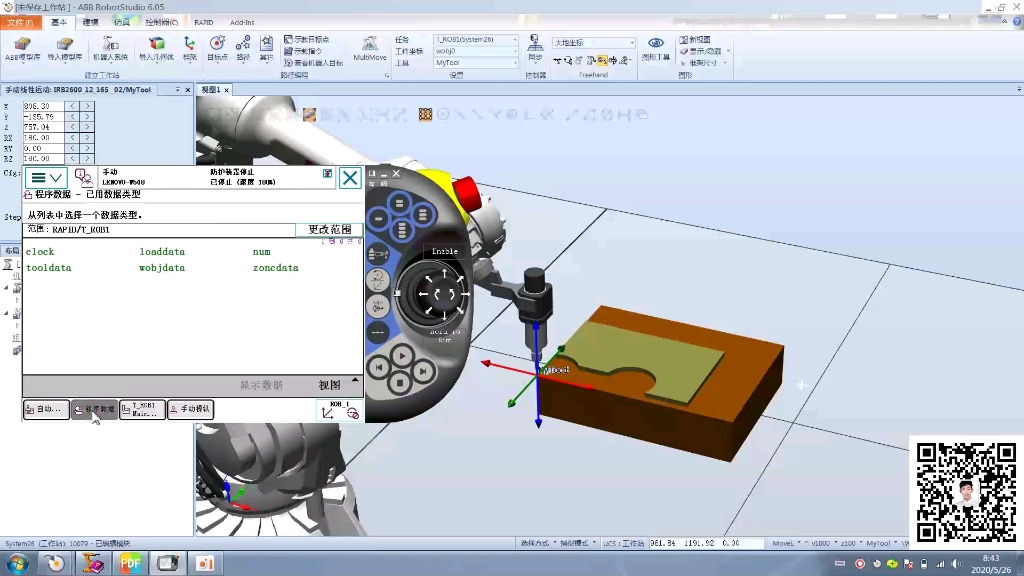This screenshot has height=576, width=1024.
Task: Open the 任务 T_ROB1(System26) dropdown
Action: tap(516, 40)
